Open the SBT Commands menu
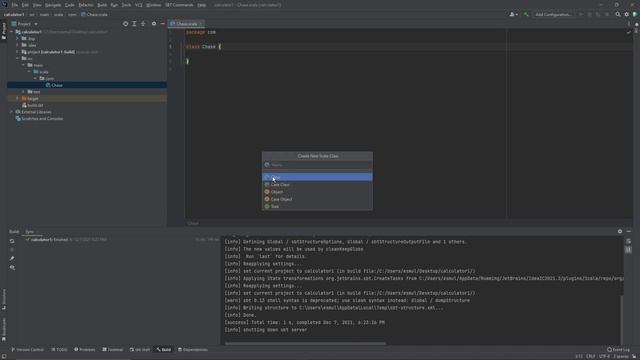Viewport: 640px width, 360px height. pyautogui.click(x=179, y=5)
